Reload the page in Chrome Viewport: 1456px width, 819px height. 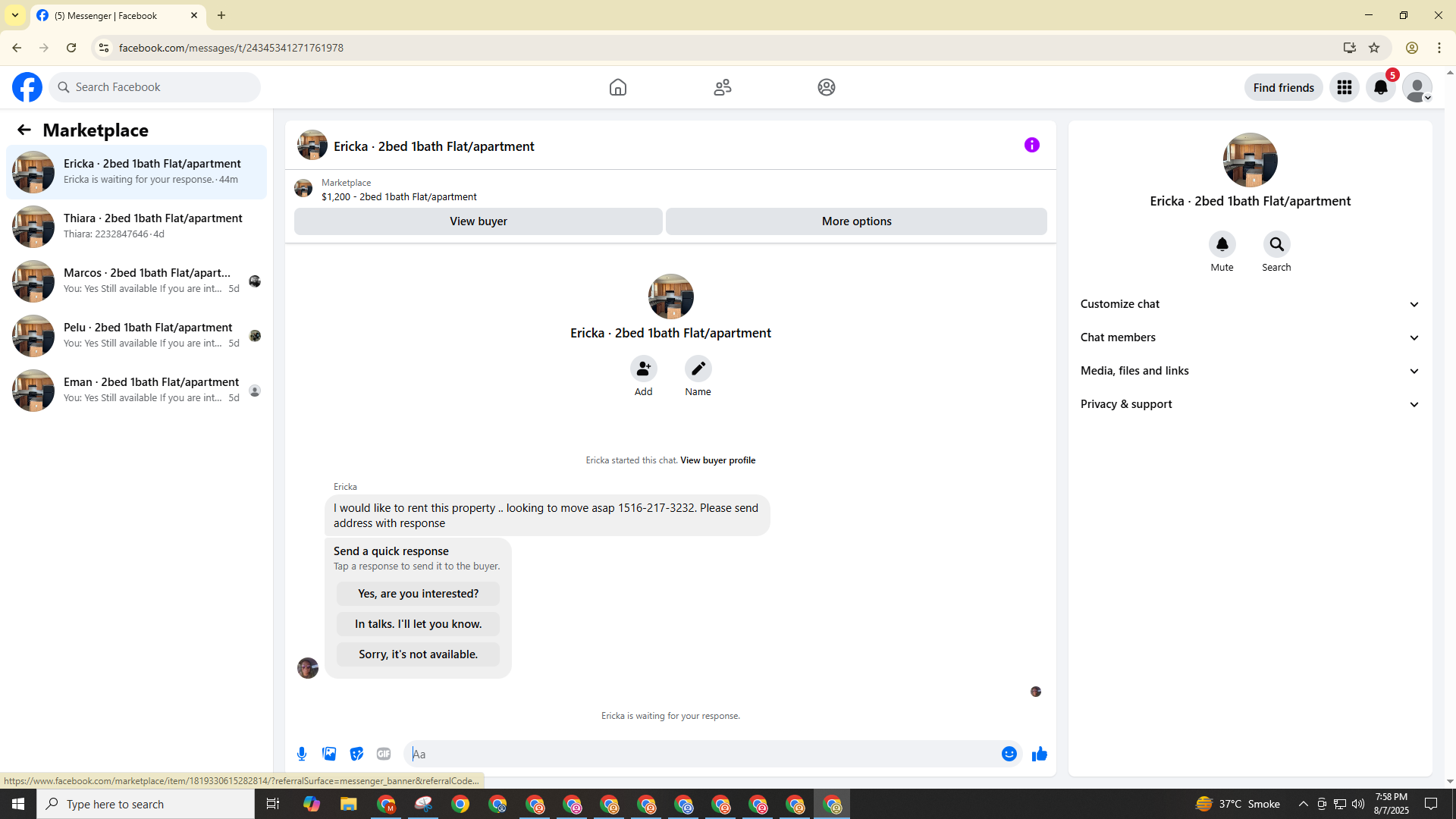click(x=71, y=48)
